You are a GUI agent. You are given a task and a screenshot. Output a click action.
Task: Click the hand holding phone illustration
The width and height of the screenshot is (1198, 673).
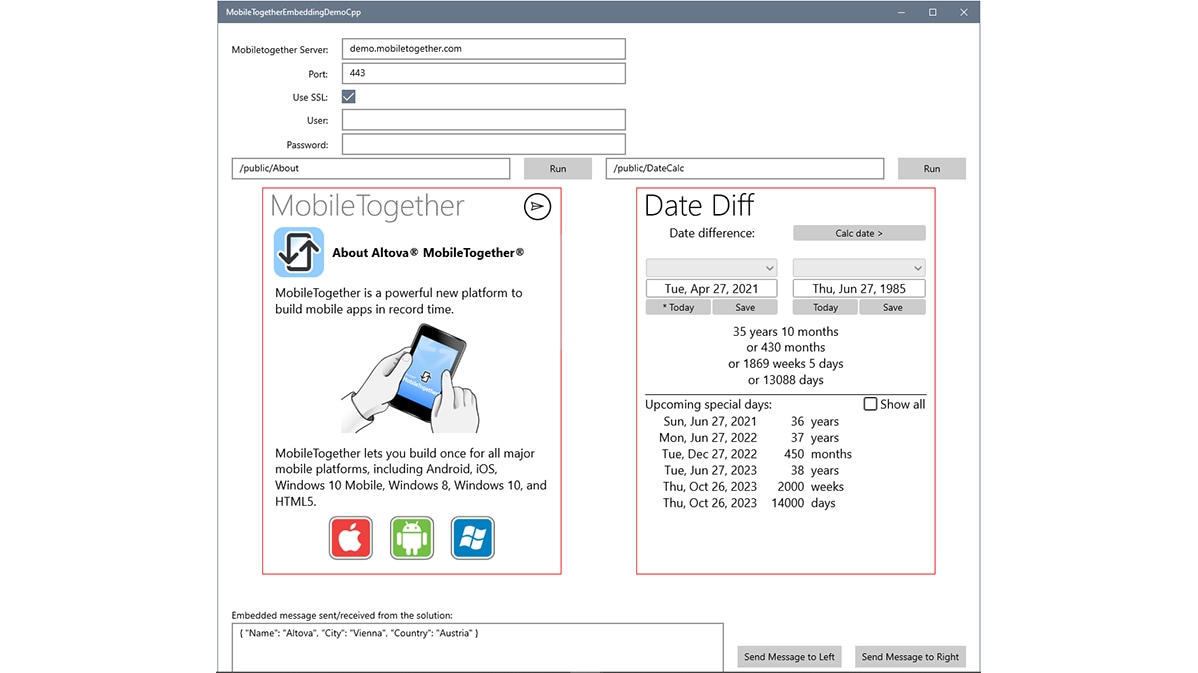pyautogui.click(x=411, y=380)
